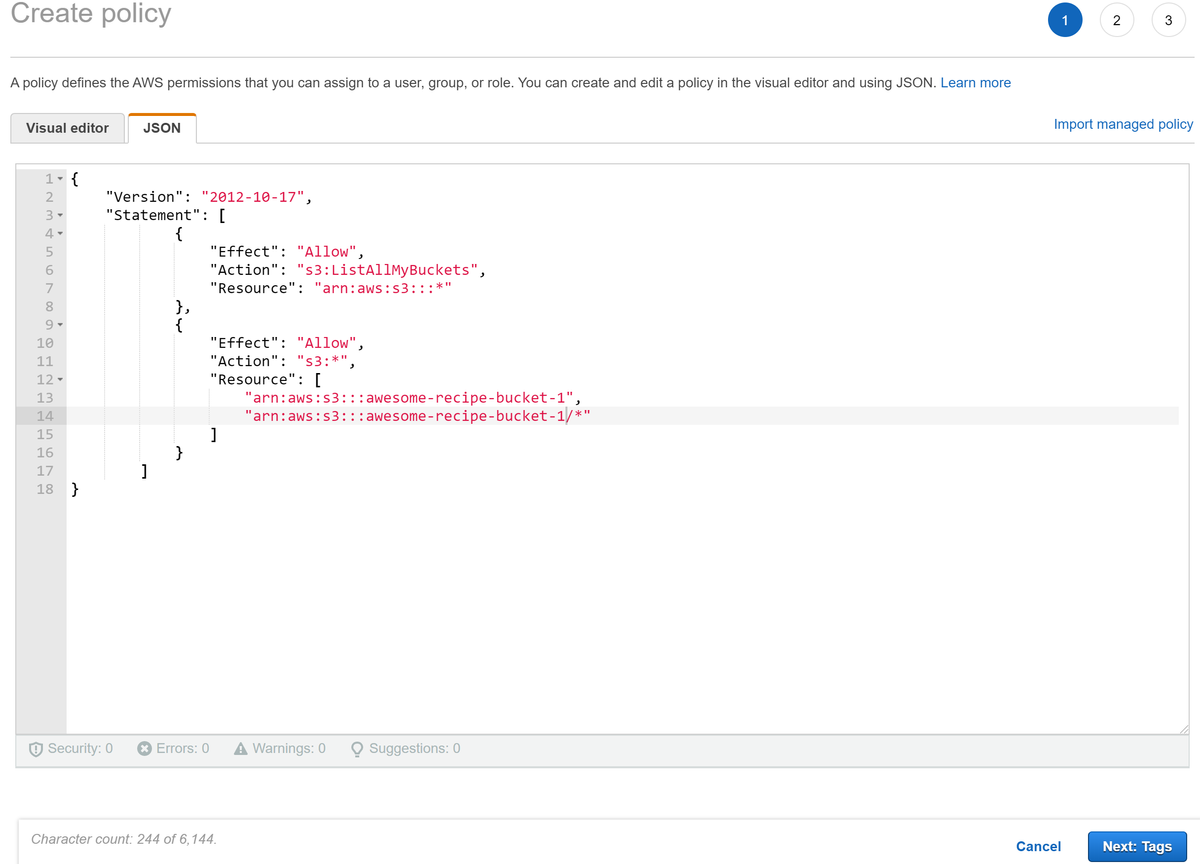1200x864 pixels.
Task: Click the Security shield icon
Action: 36,749
